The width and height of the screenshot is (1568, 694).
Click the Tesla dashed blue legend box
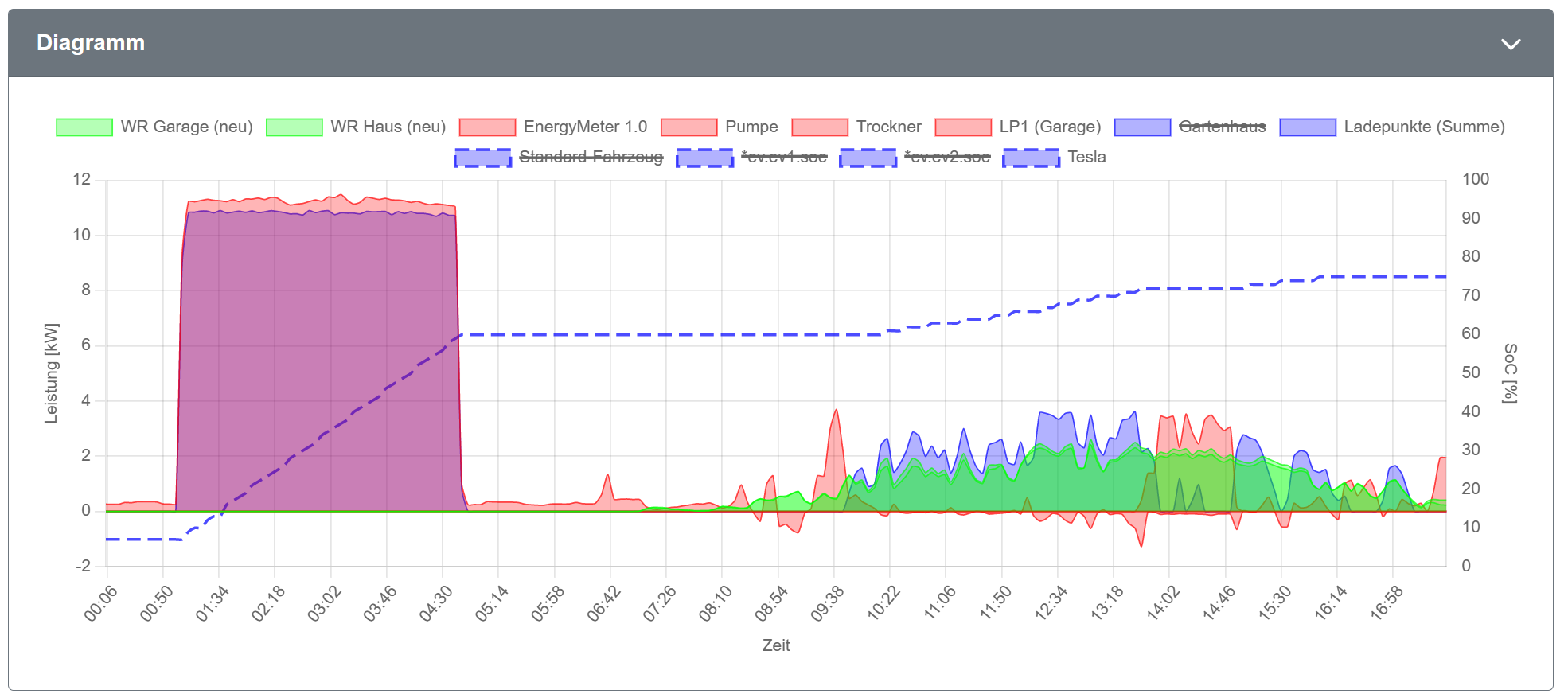1031,158
